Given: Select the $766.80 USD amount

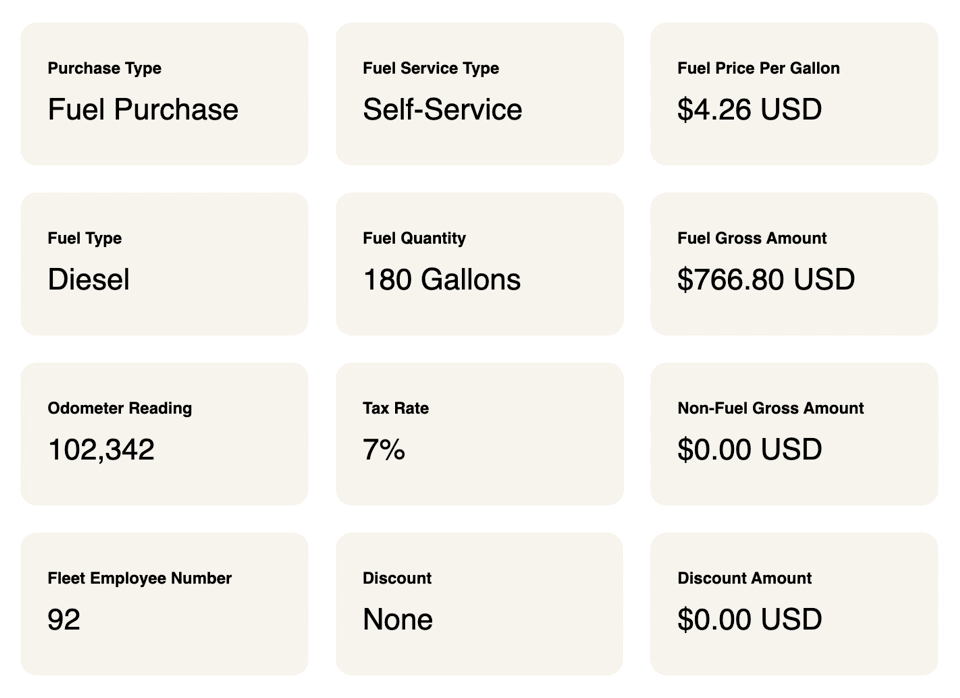Looking at the screenshot, I should 765,279.
